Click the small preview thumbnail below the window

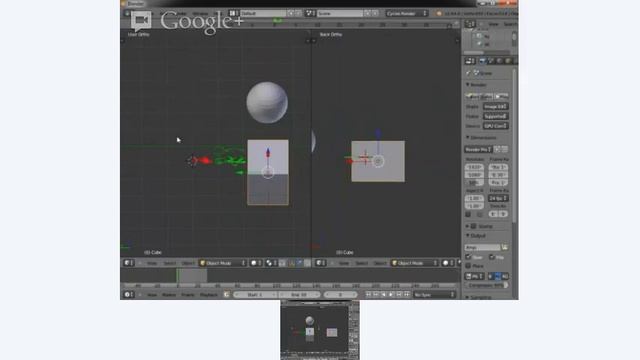[320, 330]
